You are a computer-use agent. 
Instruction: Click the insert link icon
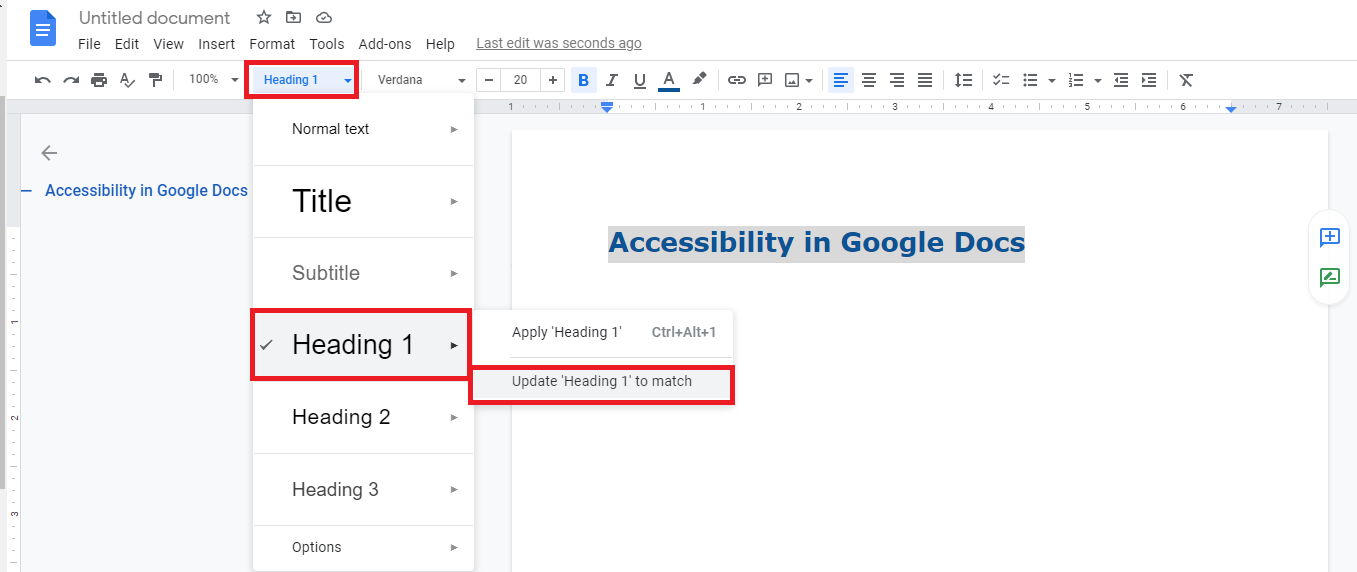pyautogui.click(x=737, y=80)
